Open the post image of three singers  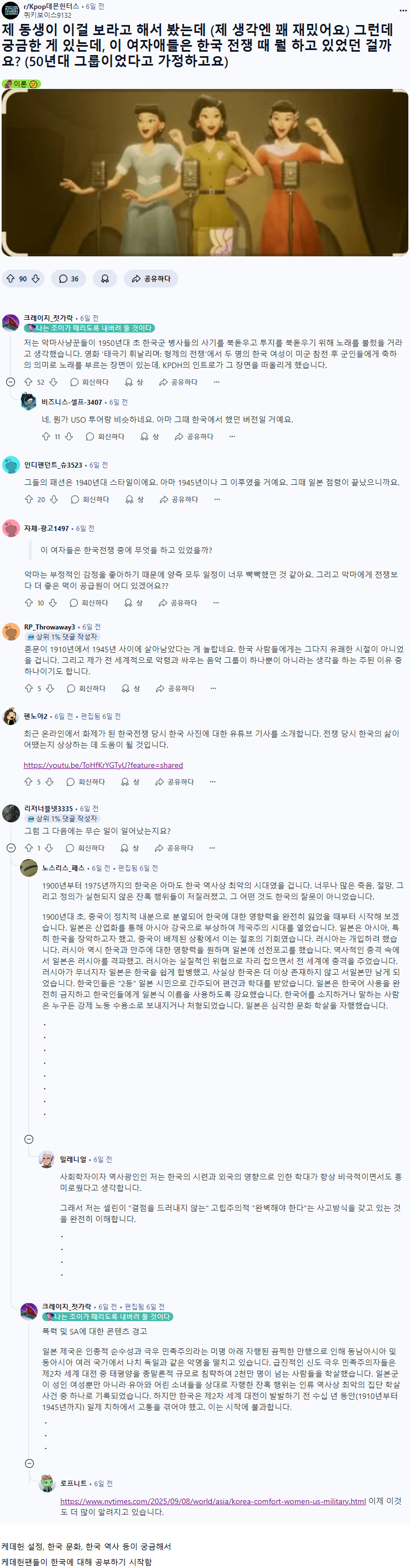click(205, 173)
